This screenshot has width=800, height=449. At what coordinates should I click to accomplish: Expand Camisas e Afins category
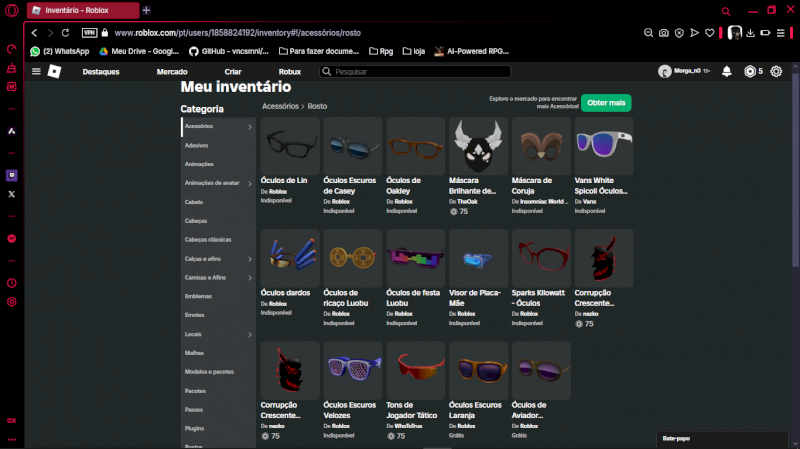pos(218,278)
